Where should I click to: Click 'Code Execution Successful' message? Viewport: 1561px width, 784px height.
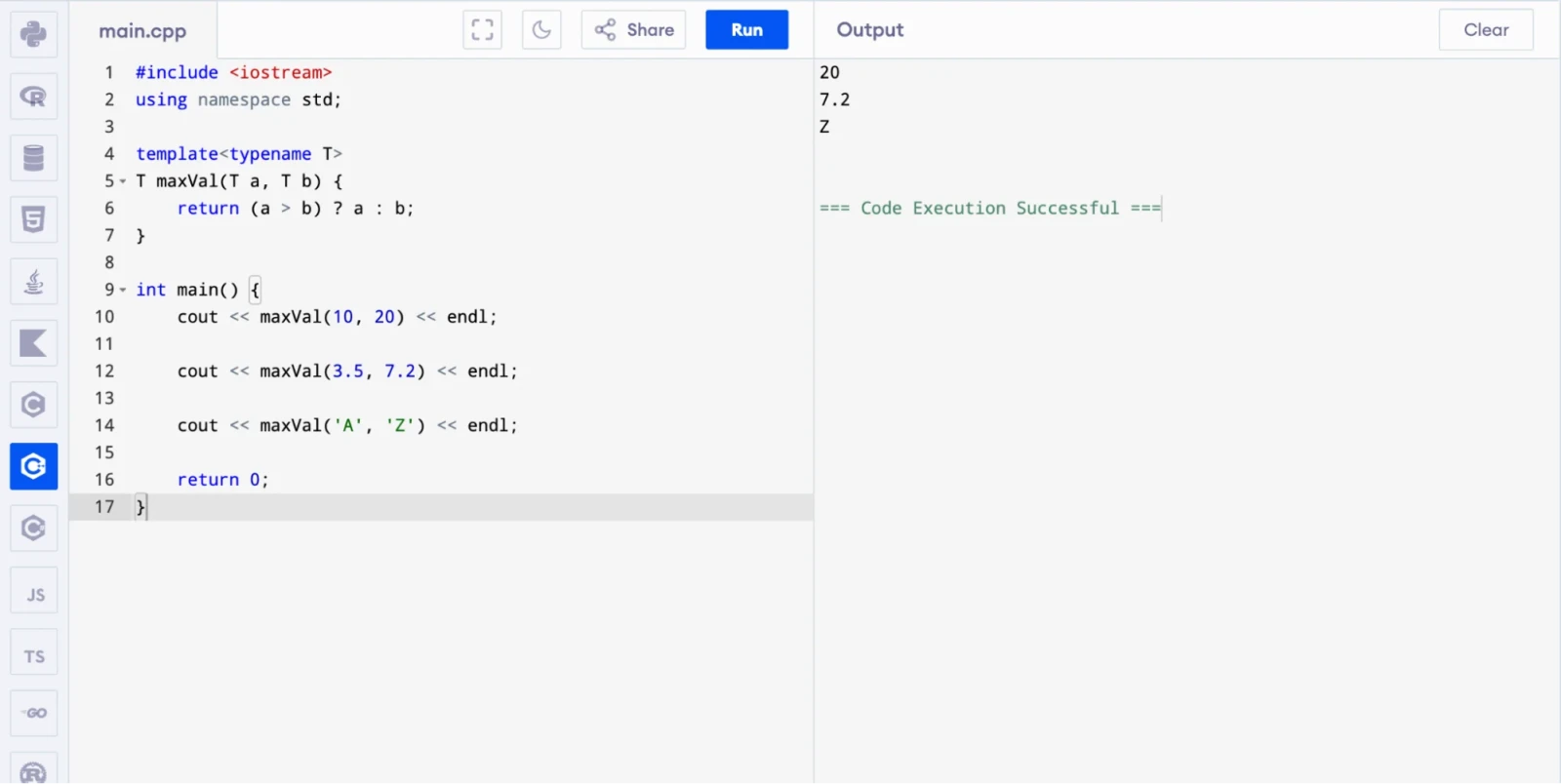tap(989, 208)
